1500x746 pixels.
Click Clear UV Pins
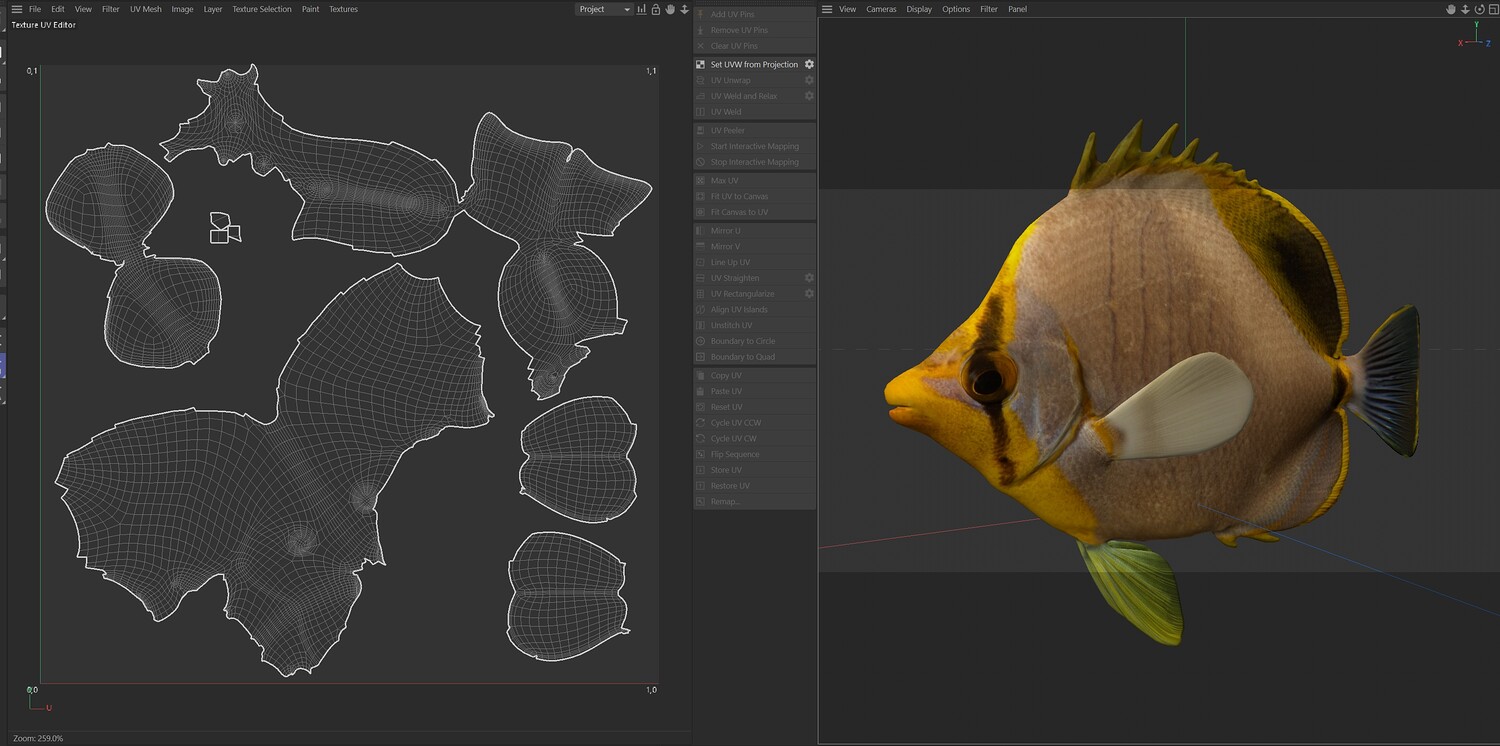(755, 46)
